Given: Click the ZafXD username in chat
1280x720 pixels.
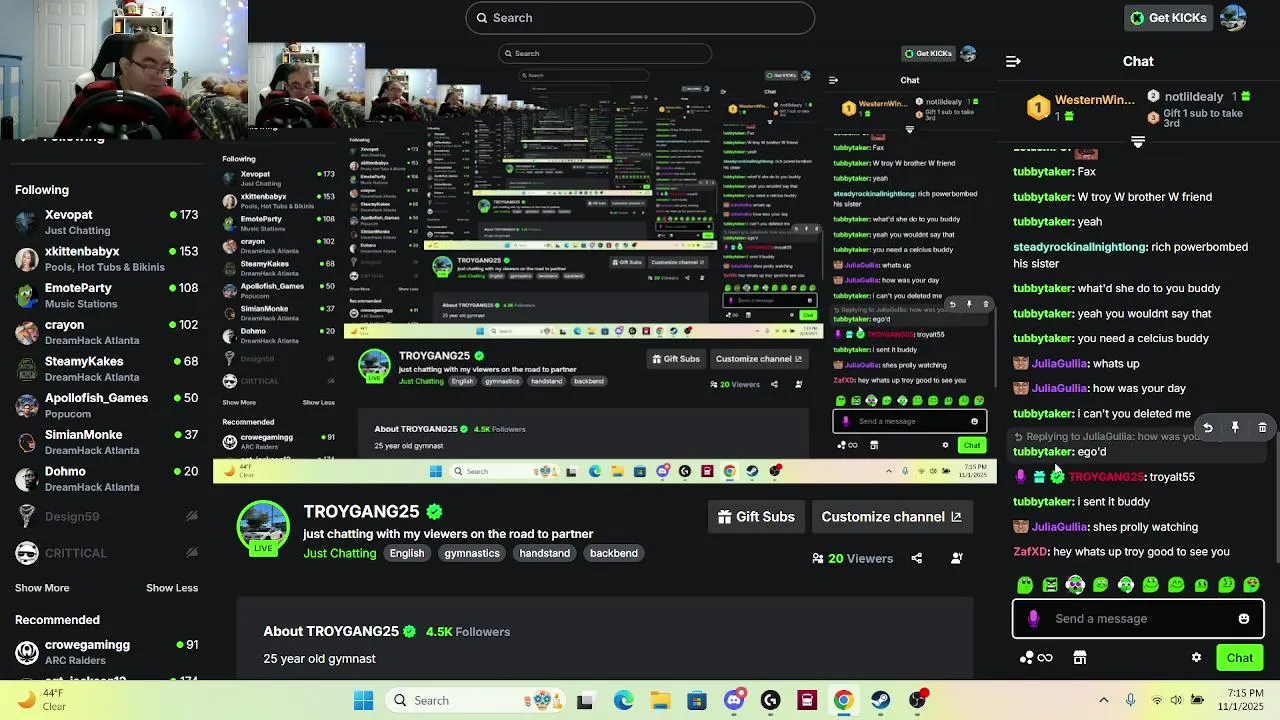Looking at the screenshot, I should click(x=1030, y=552).
